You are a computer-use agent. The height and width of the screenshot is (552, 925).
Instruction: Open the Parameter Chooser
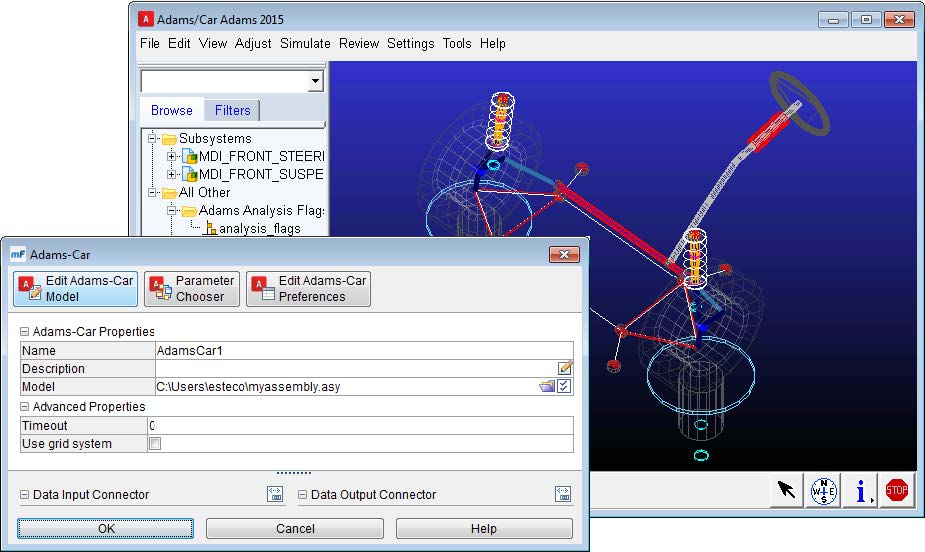[192, 288]
